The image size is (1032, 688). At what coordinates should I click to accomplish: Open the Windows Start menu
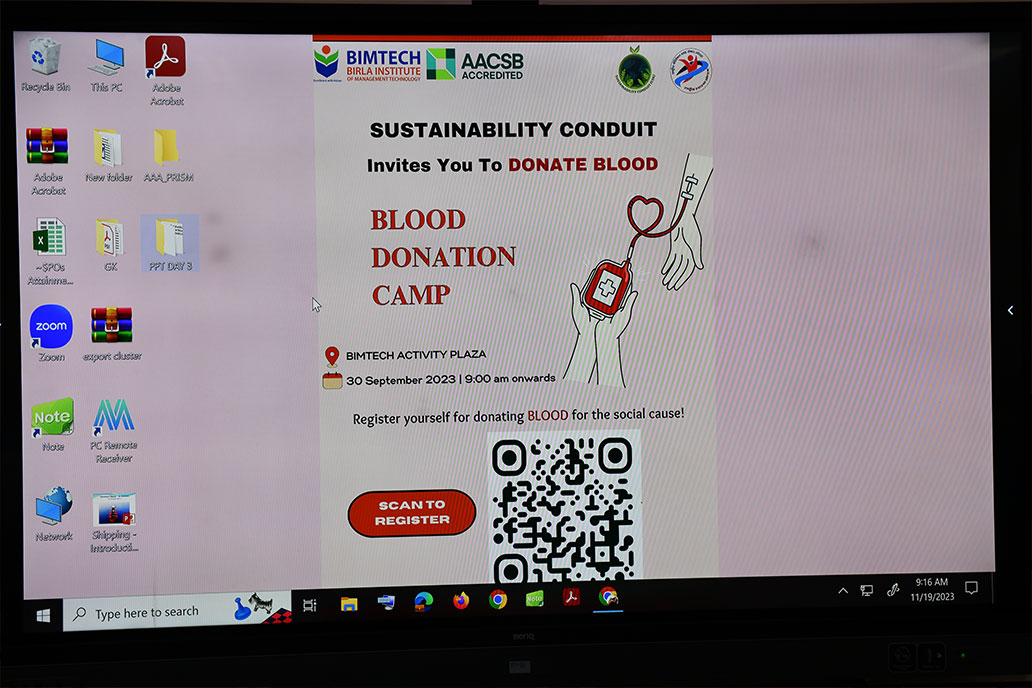point(44,615)
